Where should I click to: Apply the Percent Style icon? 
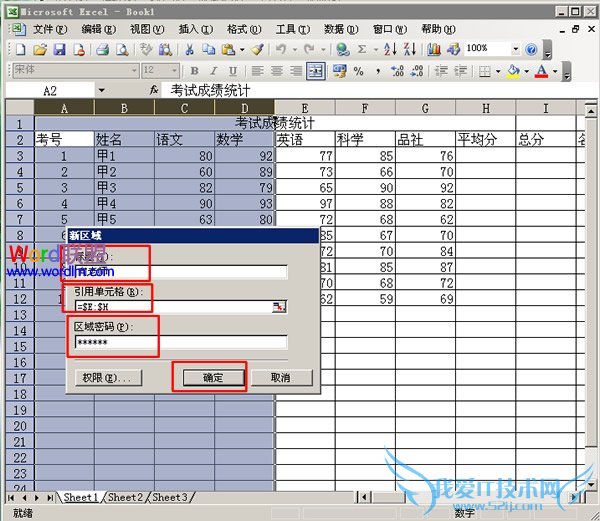click(356, 71)
